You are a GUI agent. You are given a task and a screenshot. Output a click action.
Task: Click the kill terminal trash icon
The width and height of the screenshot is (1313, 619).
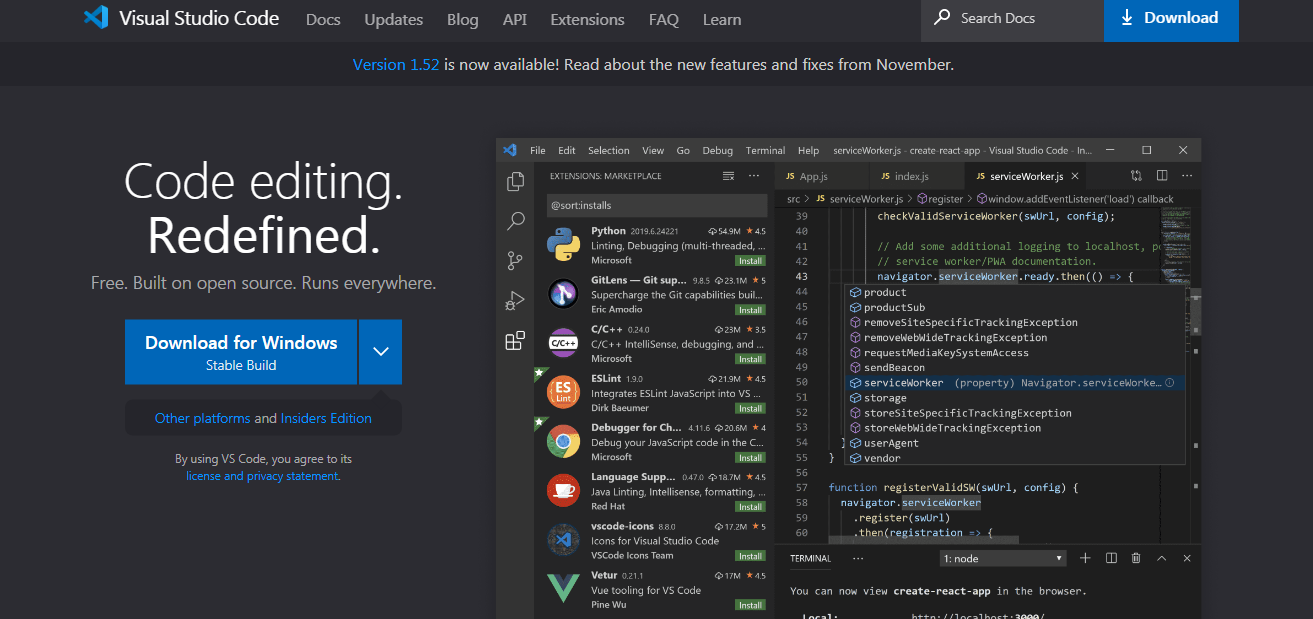[1136, 558]
